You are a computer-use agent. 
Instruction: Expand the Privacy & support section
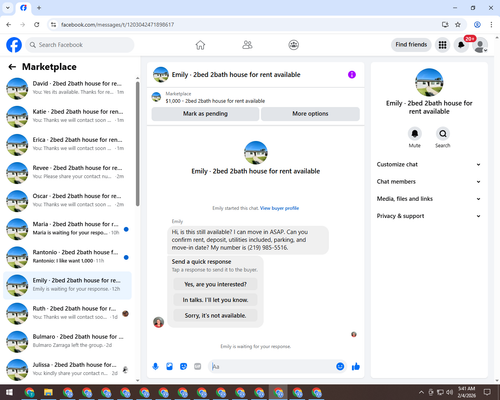point(429,216)
